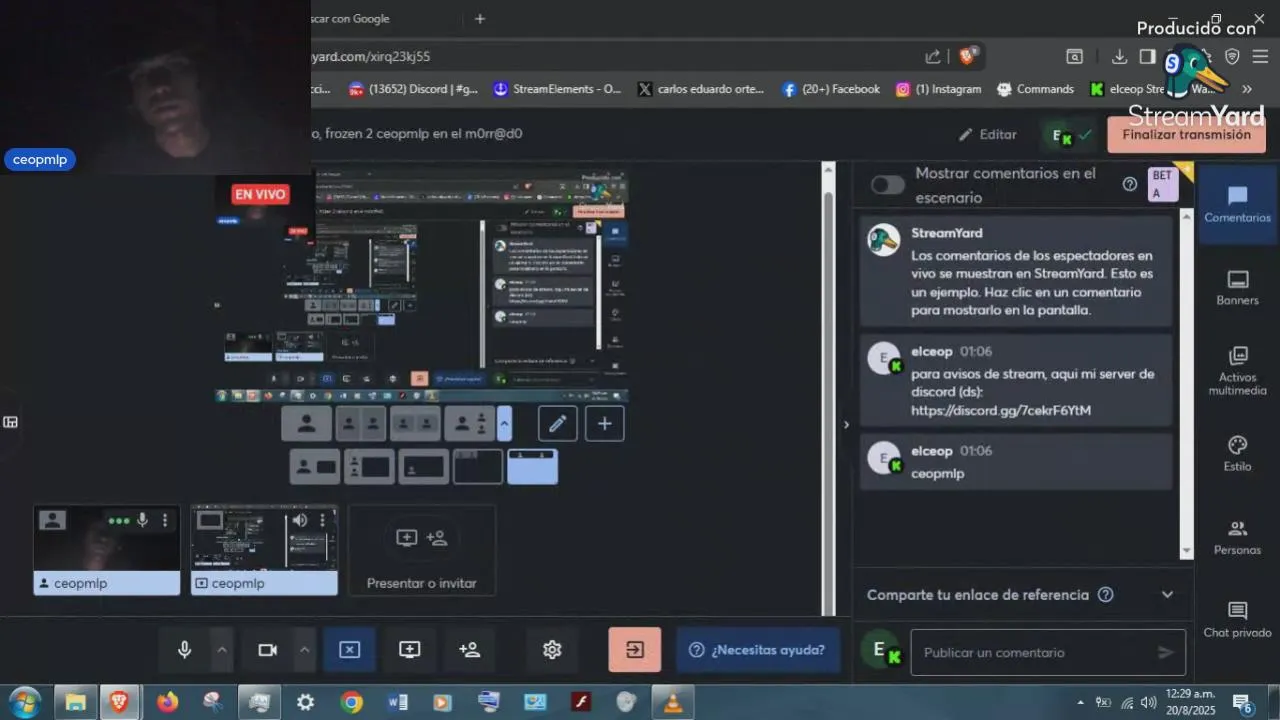This screenshot has width=1280, height=720.
Task: Toggle Mostrar comentarios en el escenario switch
Action: pos(887,184)
